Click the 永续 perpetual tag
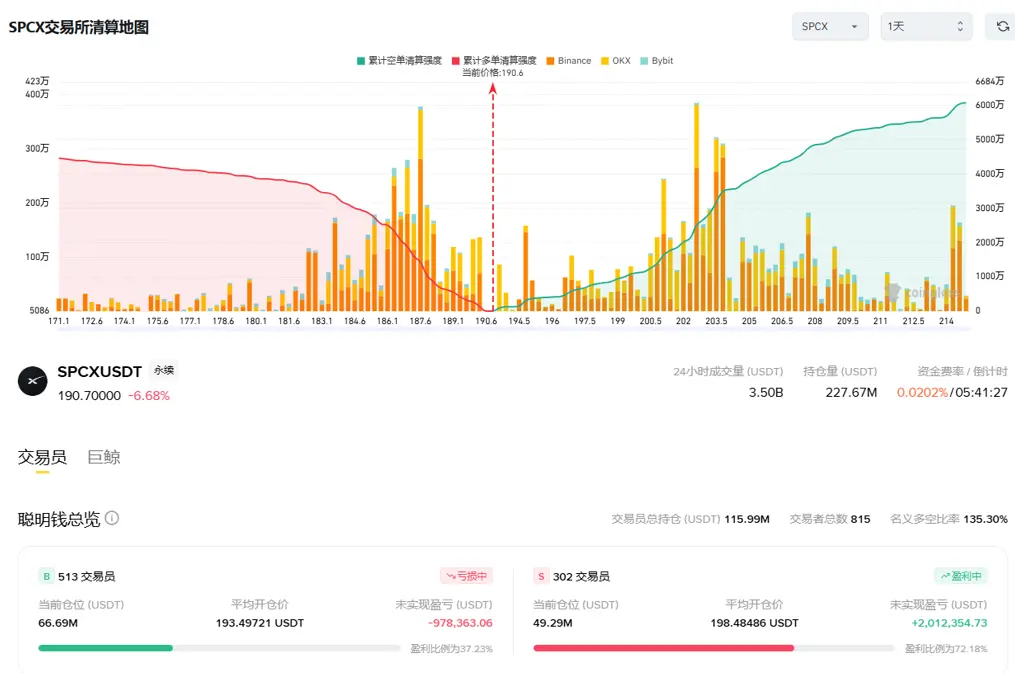 [x=164, y=370]
